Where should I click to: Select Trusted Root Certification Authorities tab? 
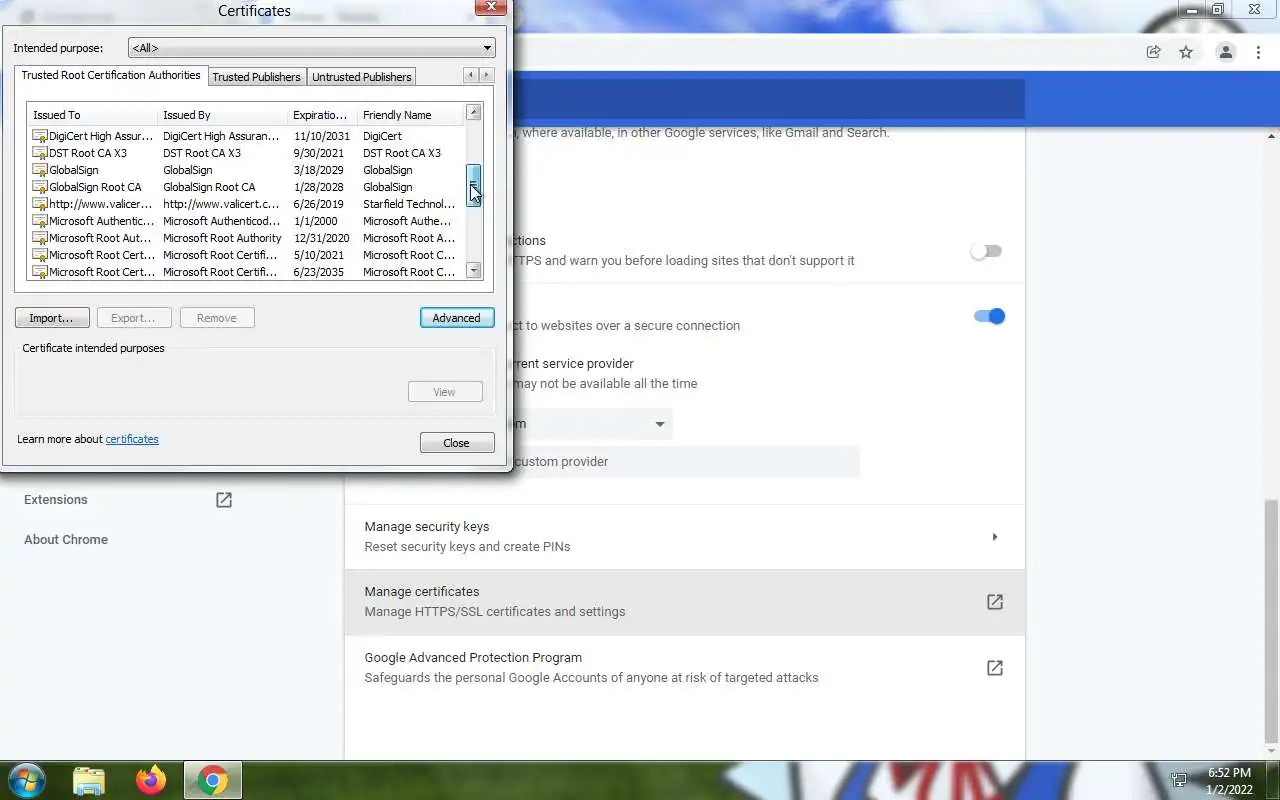111,75
